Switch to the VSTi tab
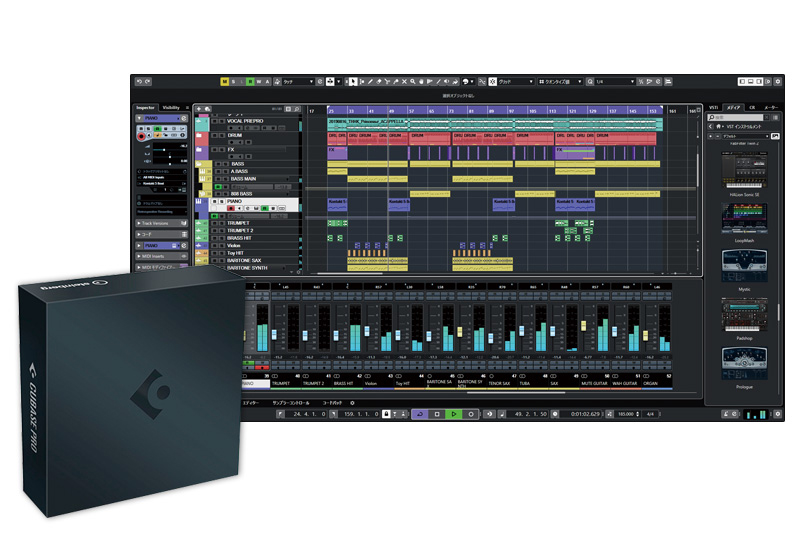The width and height of the screenshot is (800, 533). click(x=714, y=107)
